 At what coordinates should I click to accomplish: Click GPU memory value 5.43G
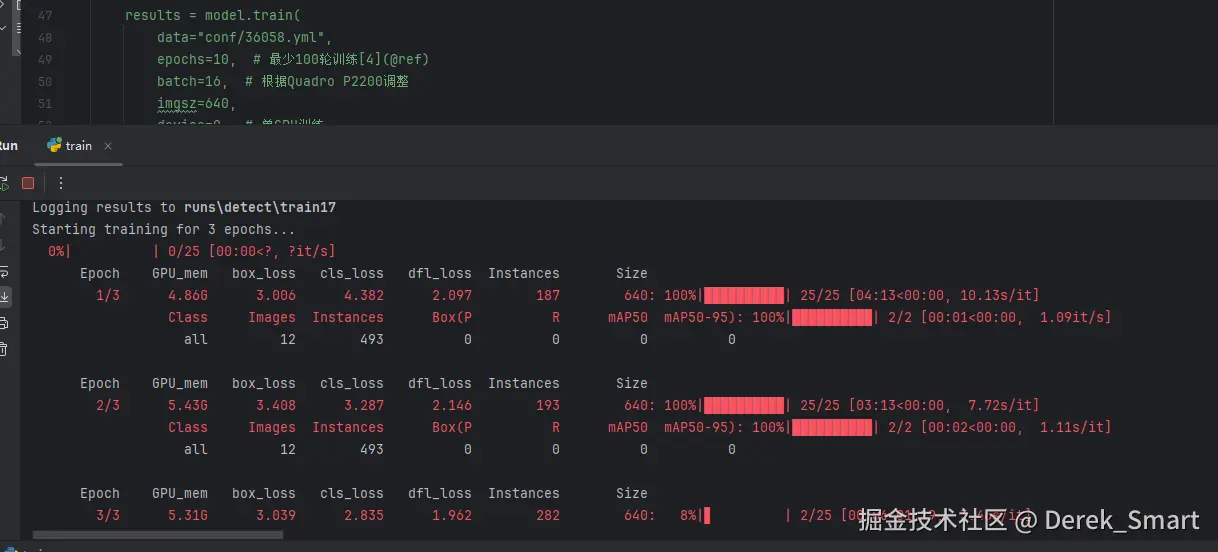pyautogui.click(x=188, y=405)
